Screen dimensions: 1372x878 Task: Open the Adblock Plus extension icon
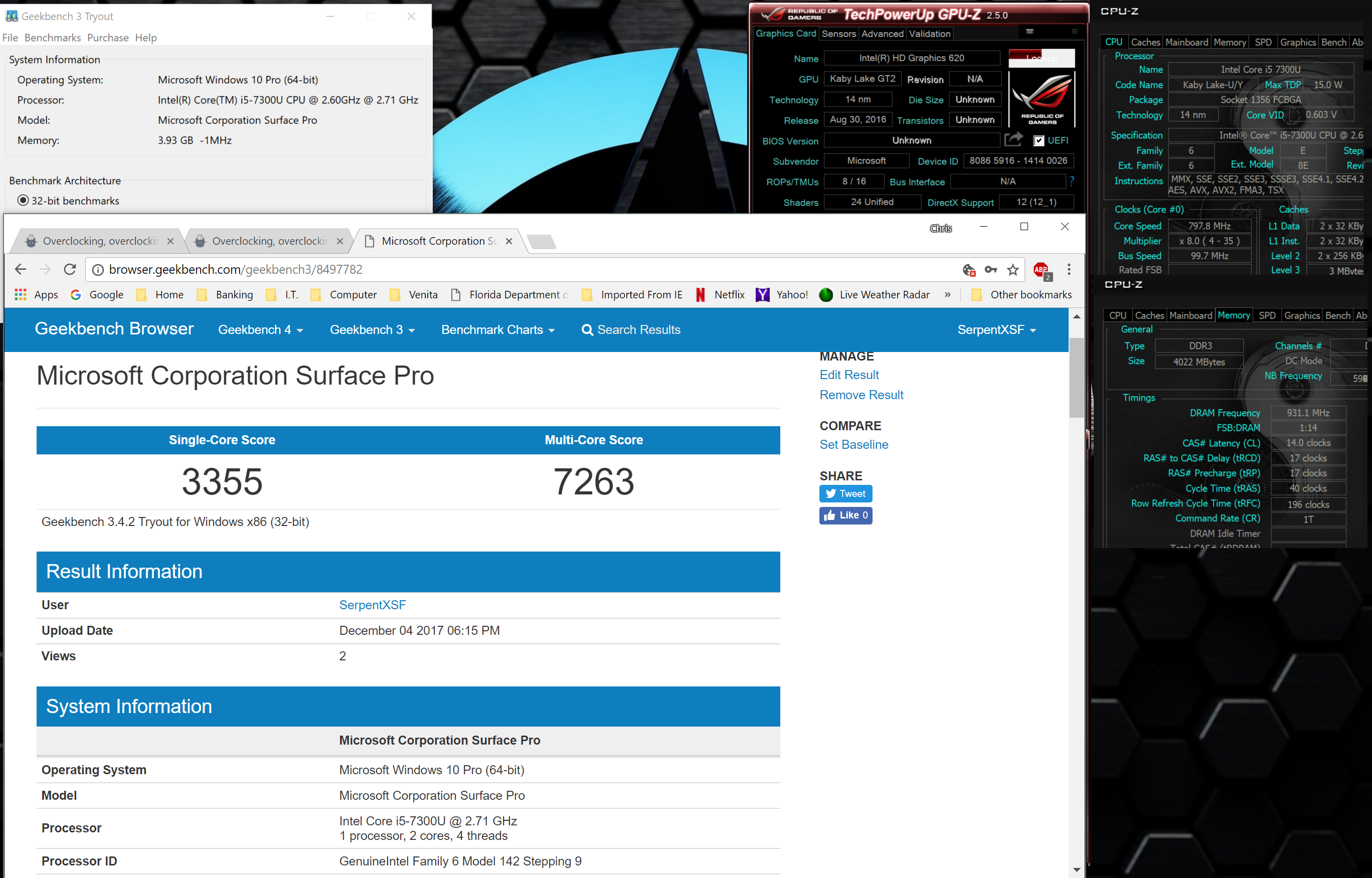[x=1042, y=270]
